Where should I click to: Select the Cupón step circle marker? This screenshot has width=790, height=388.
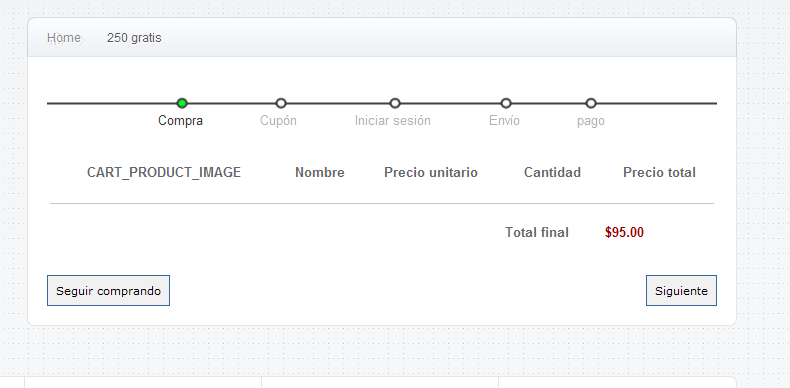click(x=281, y=103)
